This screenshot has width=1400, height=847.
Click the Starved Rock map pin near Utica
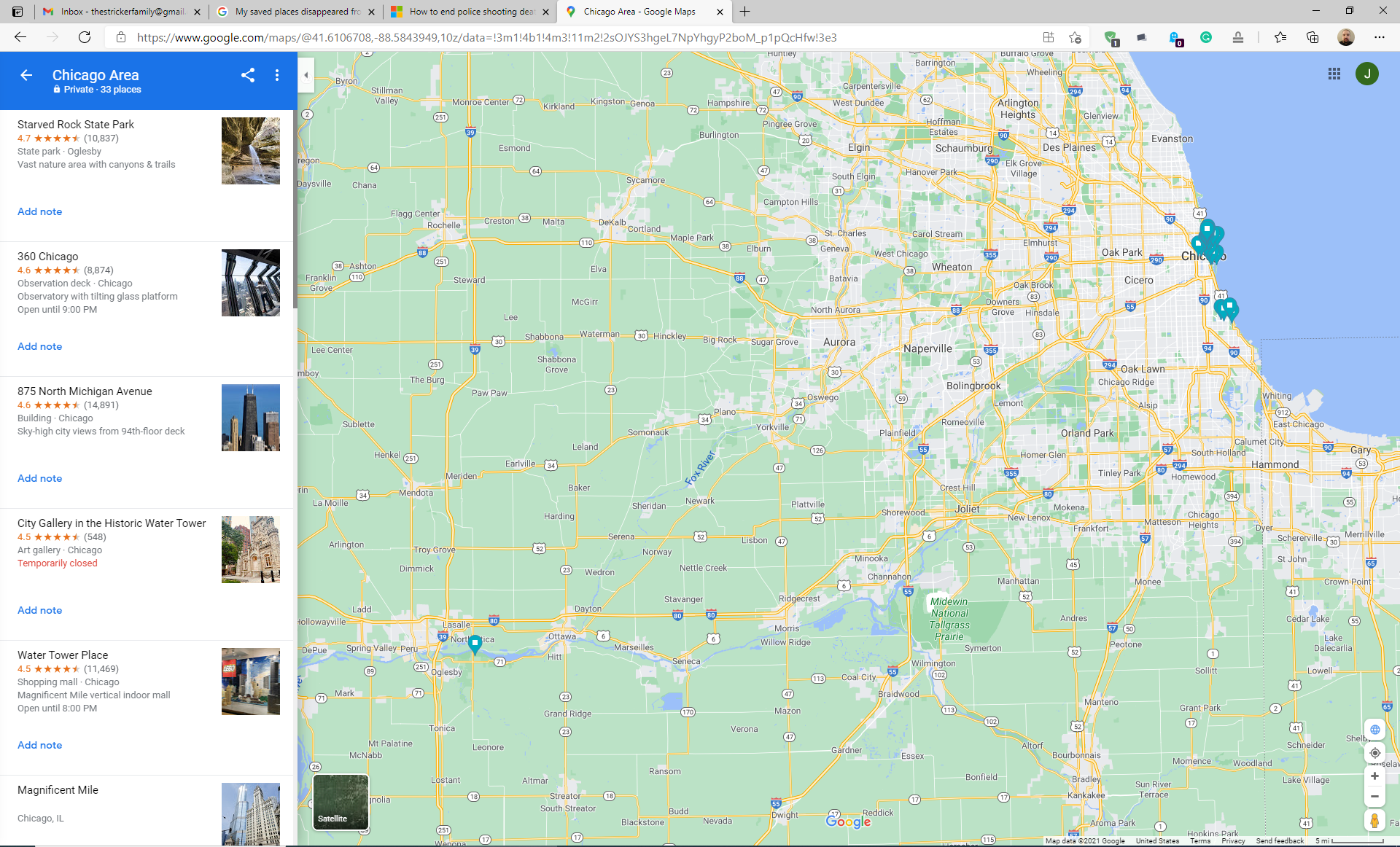pos(475,644)
